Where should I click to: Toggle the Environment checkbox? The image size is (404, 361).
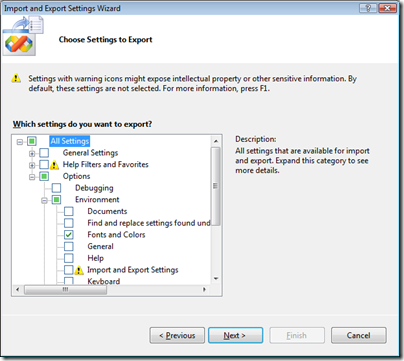56,200
